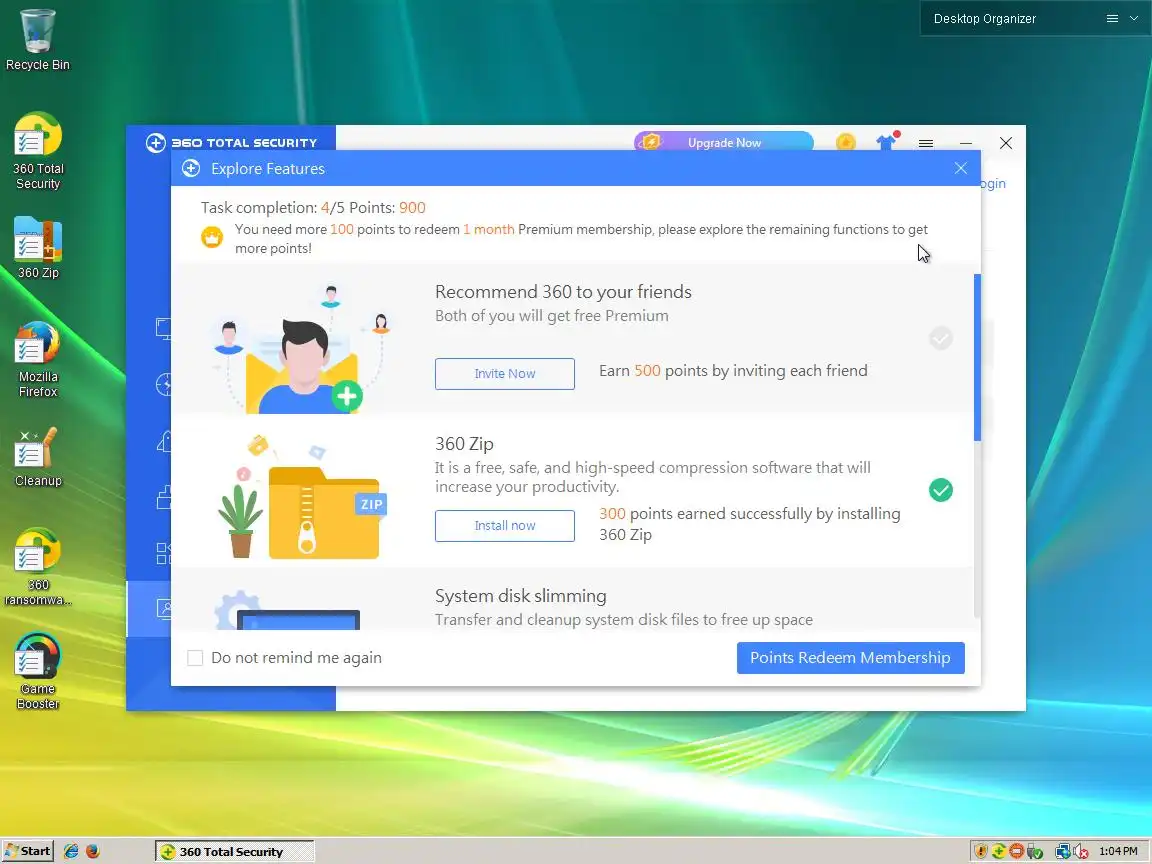Screen dimensions: 1152x864
Task: Close the Explore Features dialog
Action: pyautogui.click(x=960, y=168)
